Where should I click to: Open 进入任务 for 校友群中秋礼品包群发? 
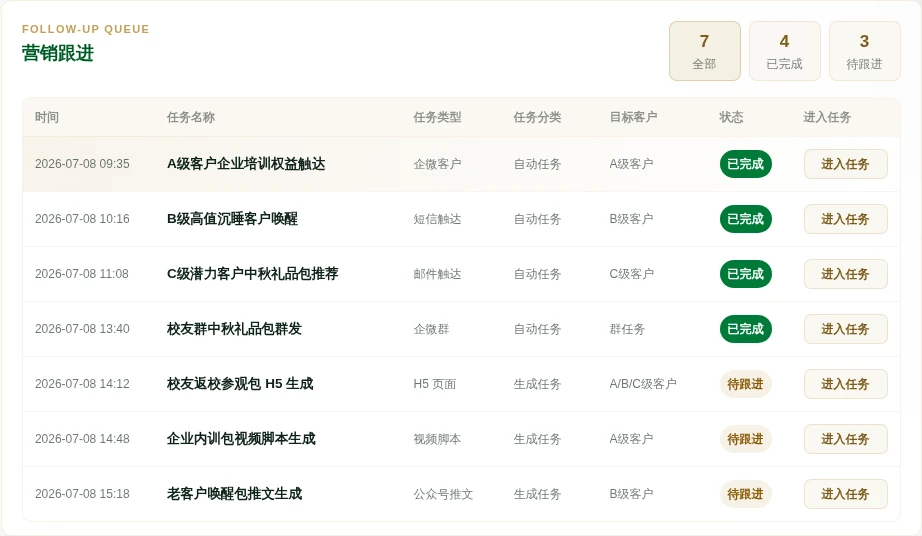point(845,329)
